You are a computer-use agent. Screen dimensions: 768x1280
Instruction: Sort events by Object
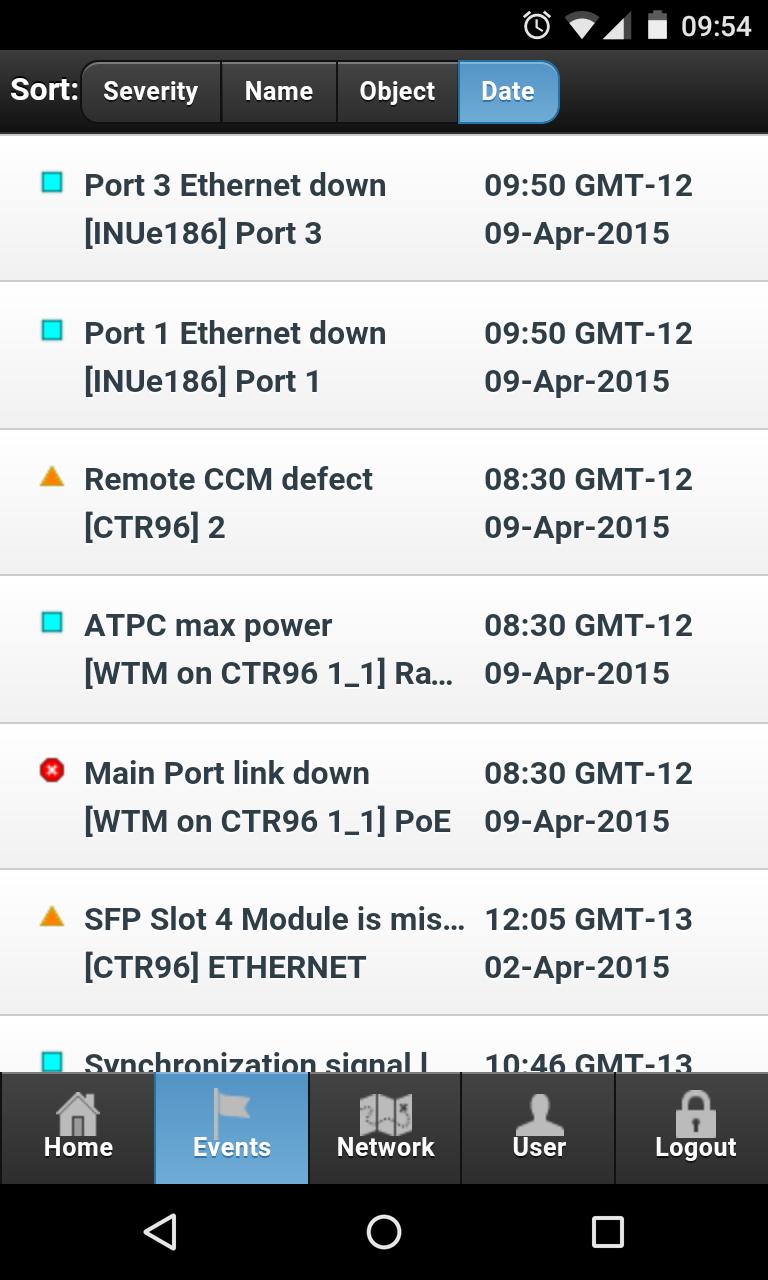[x=397, y=92]
